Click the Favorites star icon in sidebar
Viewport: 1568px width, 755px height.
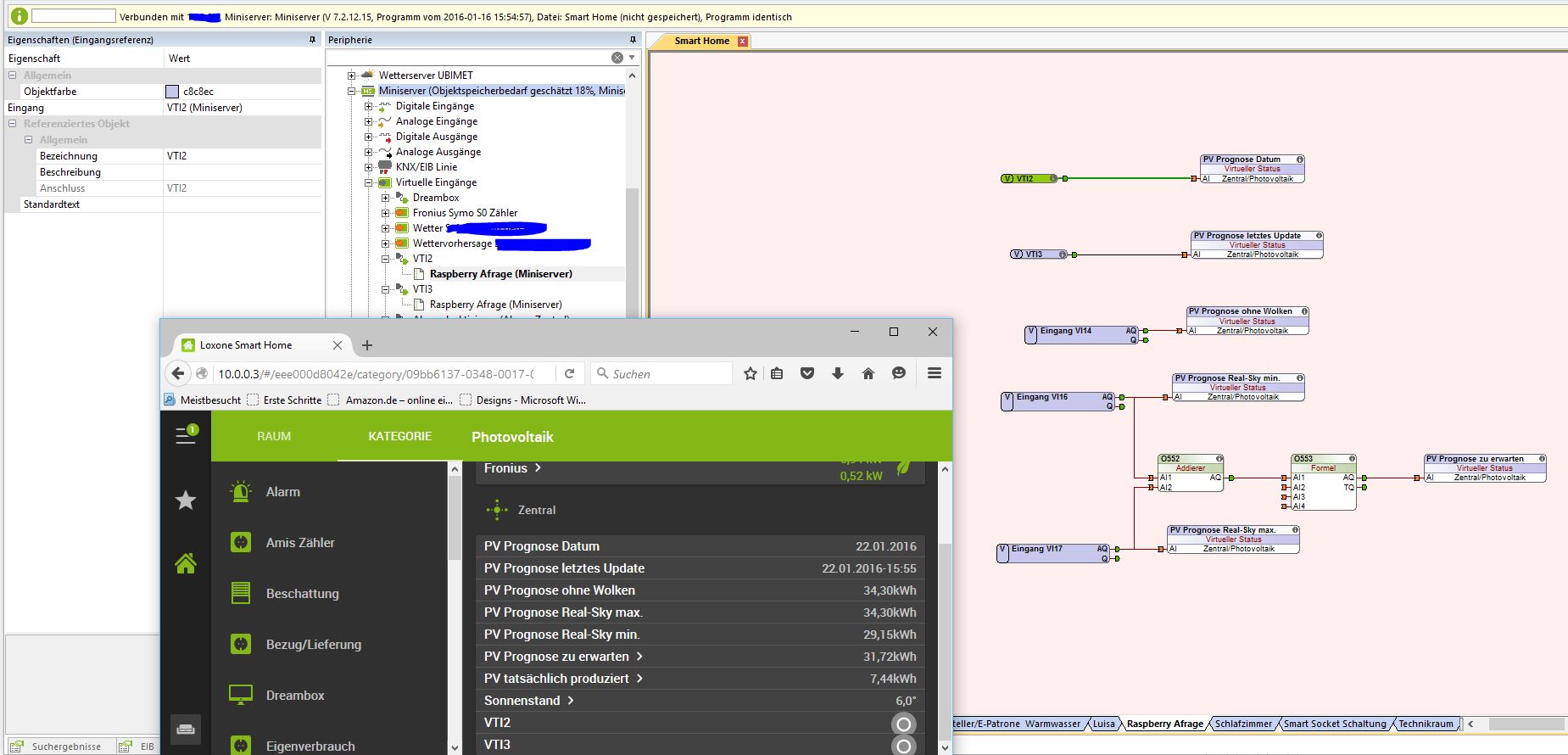pos(186,501)
